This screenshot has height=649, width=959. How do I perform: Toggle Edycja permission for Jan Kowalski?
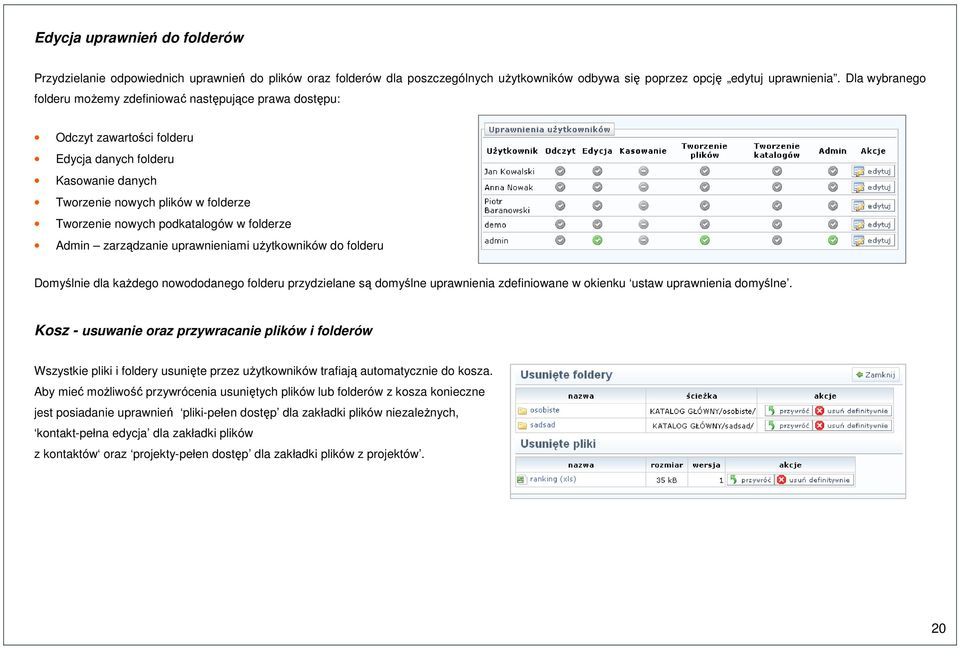click(x=598, y=171)
